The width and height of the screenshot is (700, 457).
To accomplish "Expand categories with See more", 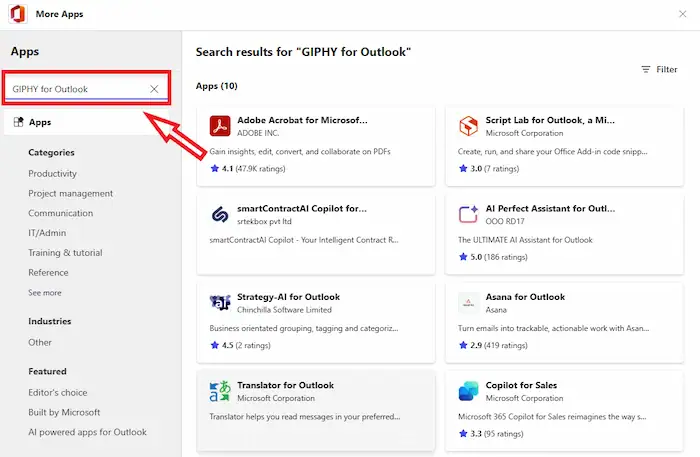I will point(45,293).
